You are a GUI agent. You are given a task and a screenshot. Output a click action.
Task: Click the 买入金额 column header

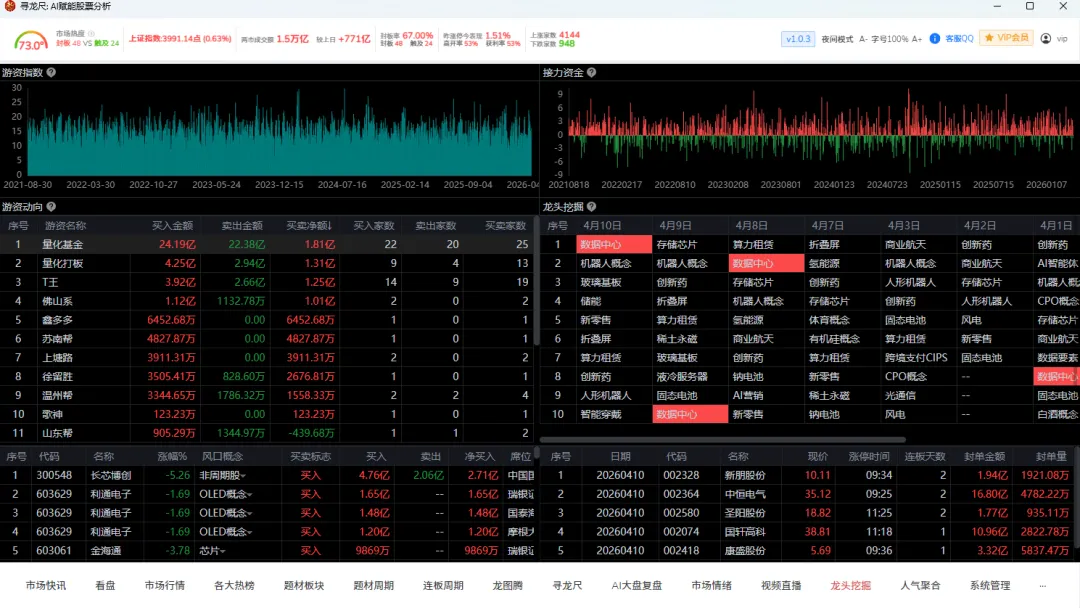(172, 226)
